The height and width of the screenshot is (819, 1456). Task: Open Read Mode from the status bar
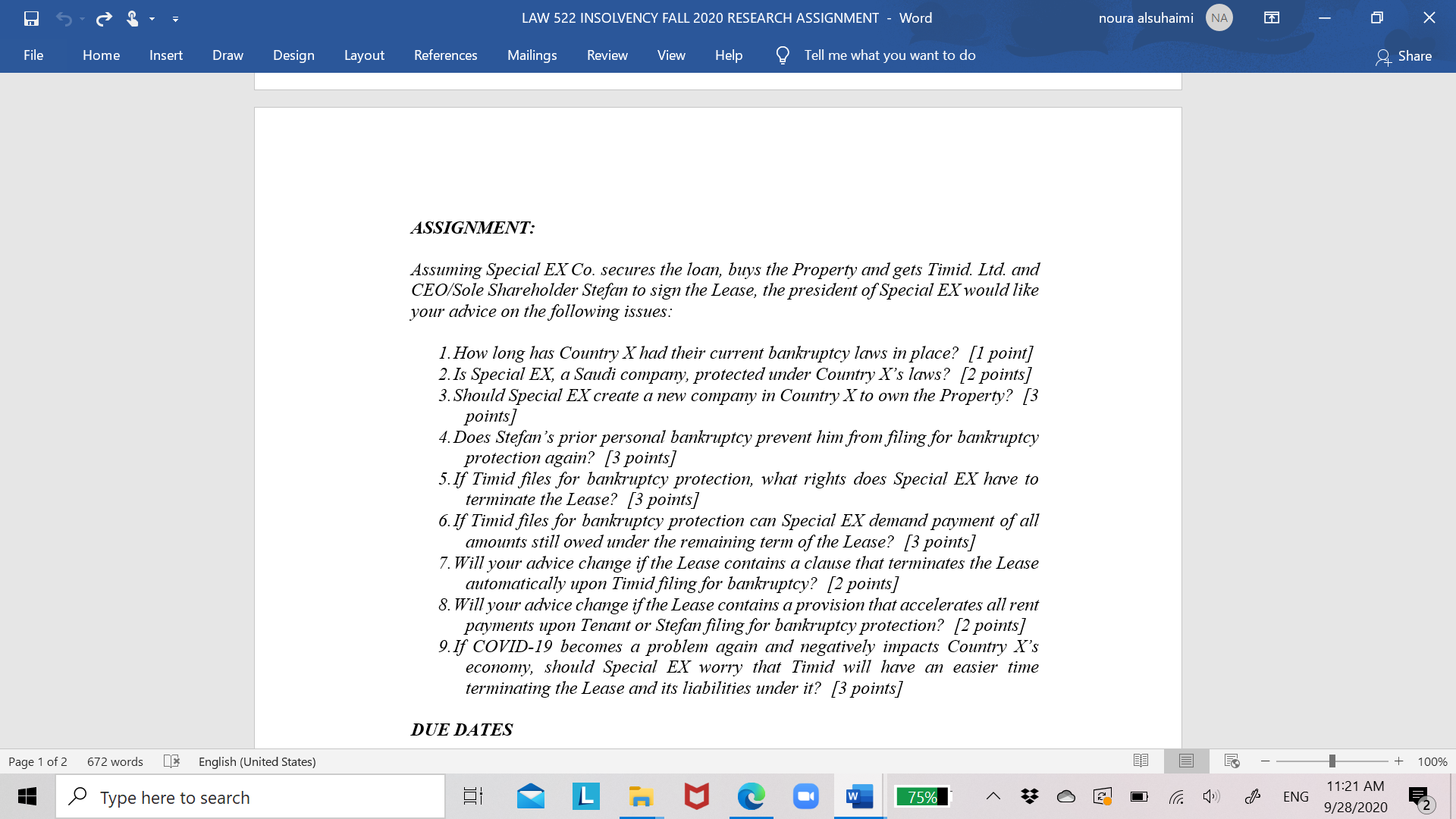point(1142,761)
